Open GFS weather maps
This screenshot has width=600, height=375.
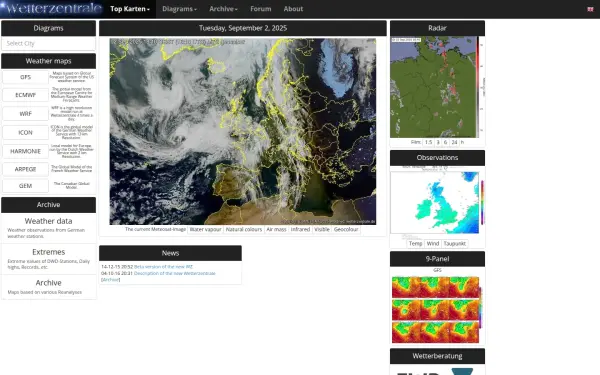pyautogui.click(x=26, y=77)
